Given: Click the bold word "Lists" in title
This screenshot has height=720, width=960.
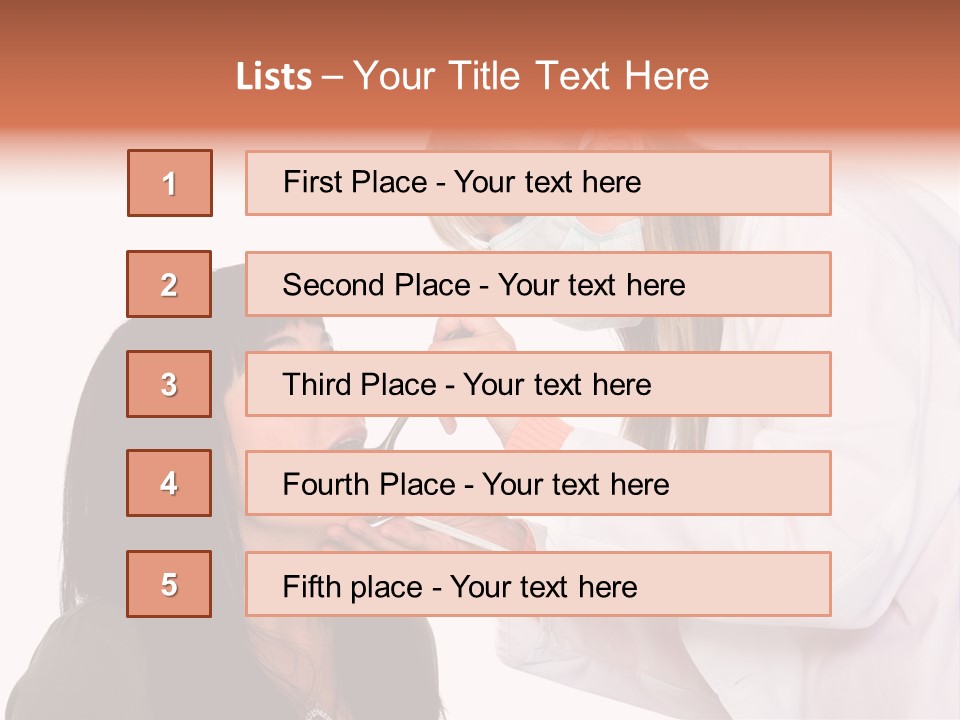Looking at the screenshot, I should coord(274,77).
